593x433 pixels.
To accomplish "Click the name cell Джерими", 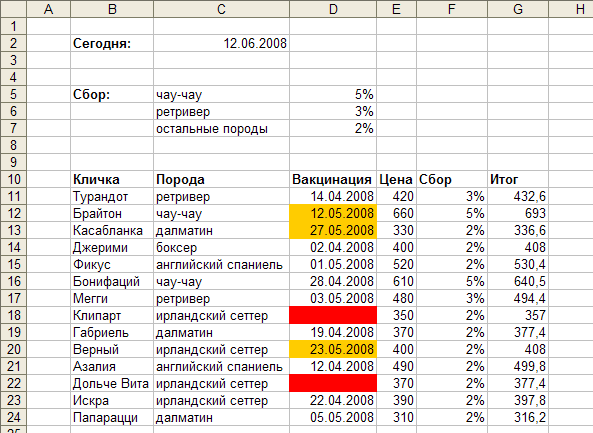I will click(x=112, y=248).
